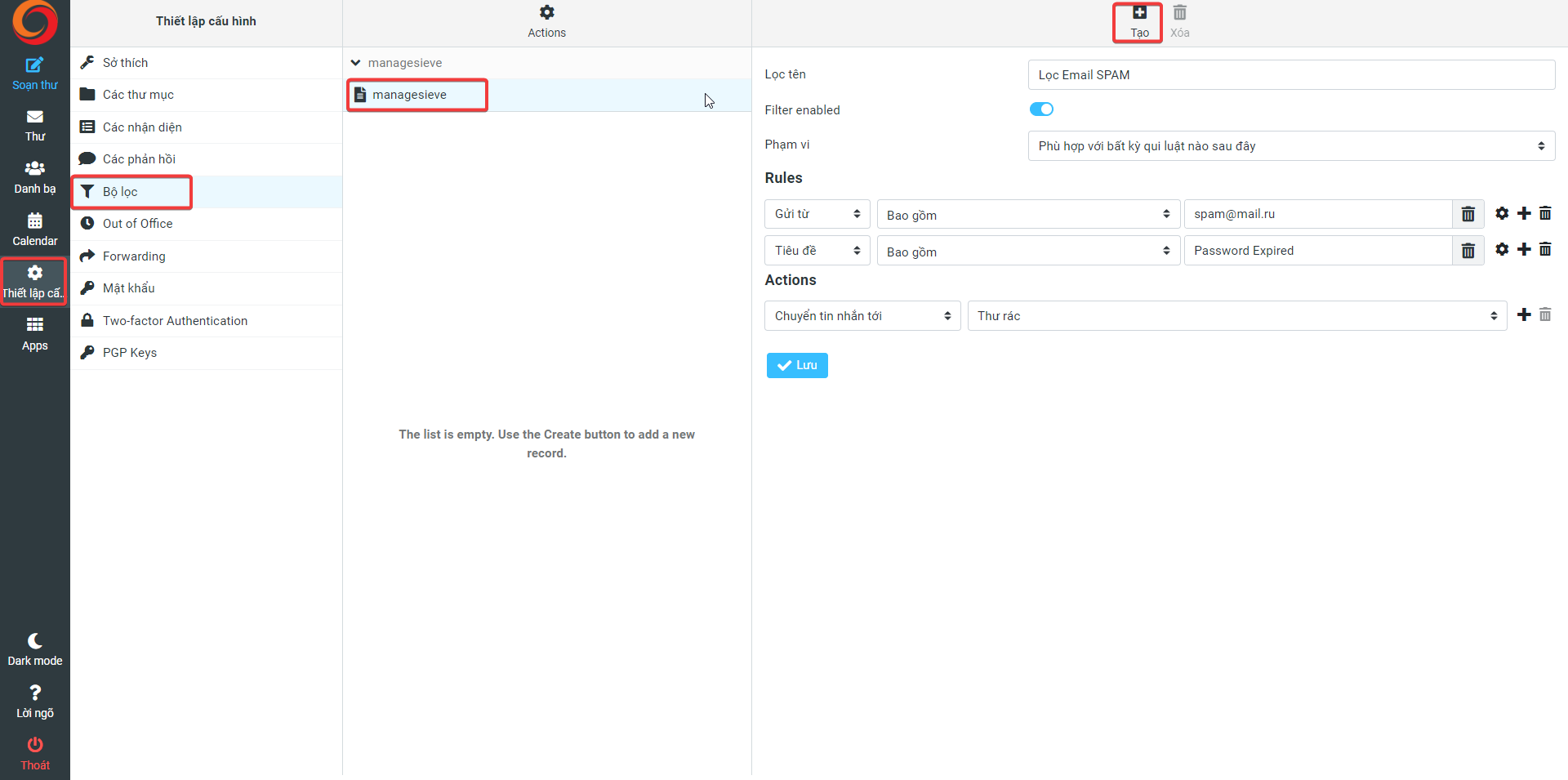Delete the Tiêu đề rule row

coord(1545,249)
